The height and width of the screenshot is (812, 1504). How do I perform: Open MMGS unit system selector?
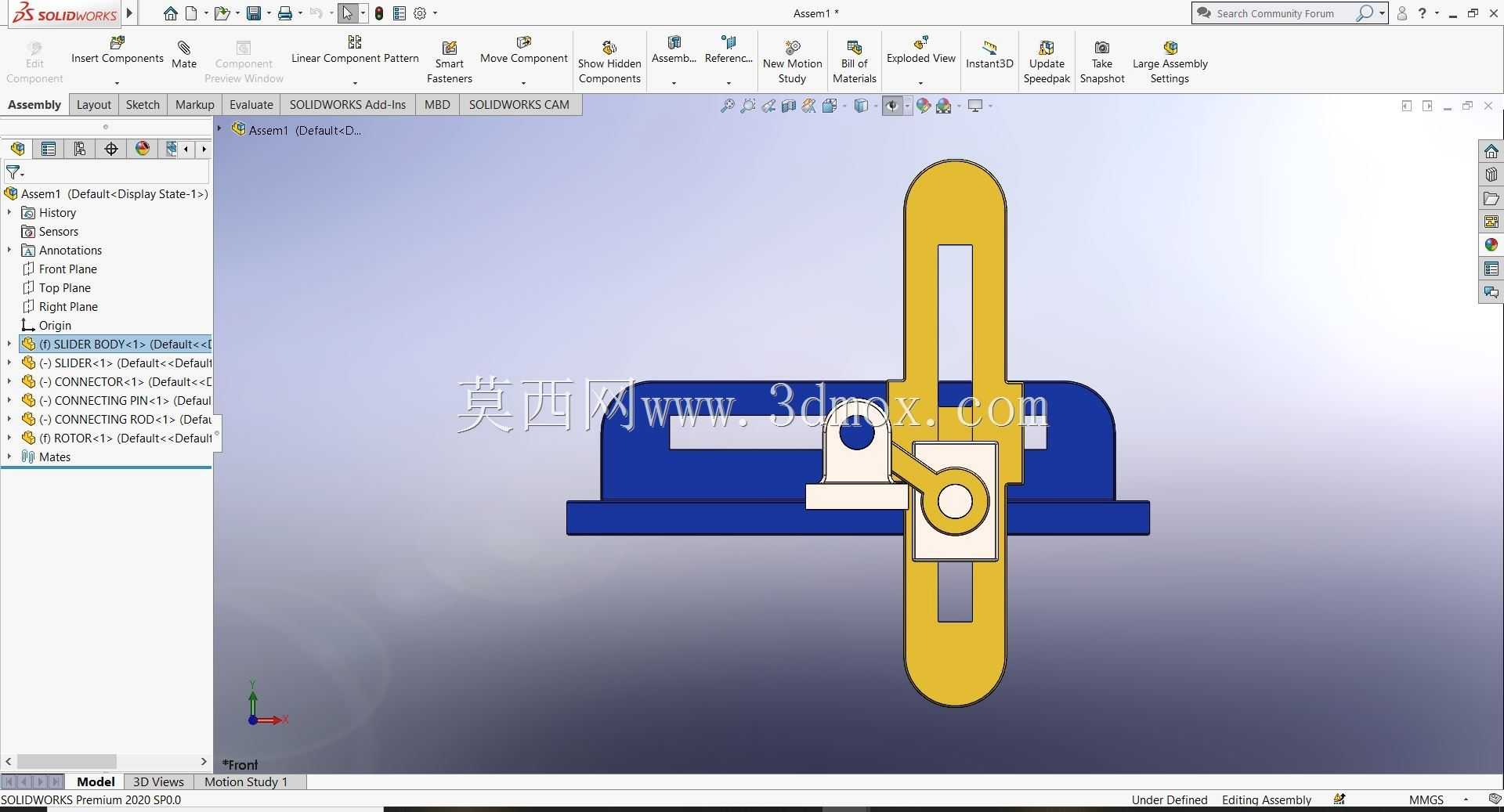[1426, 799]
